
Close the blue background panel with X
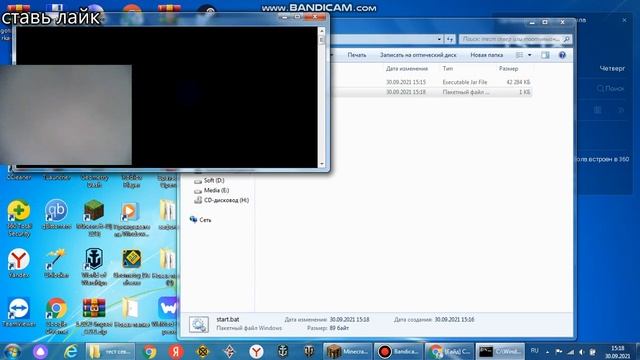click(x=624, y=20)
